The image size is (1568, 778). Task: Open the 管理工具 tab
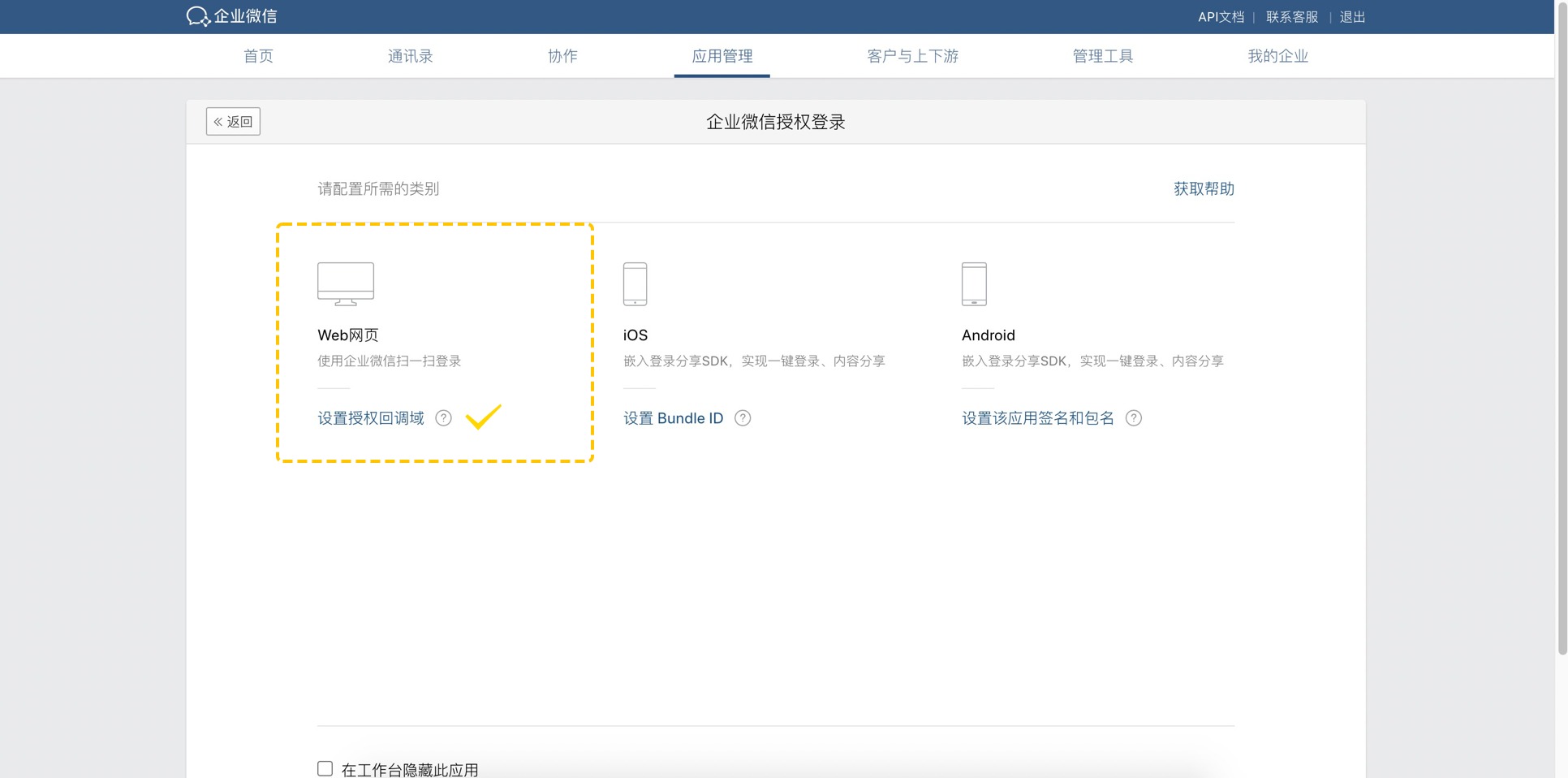point(1102,56)
